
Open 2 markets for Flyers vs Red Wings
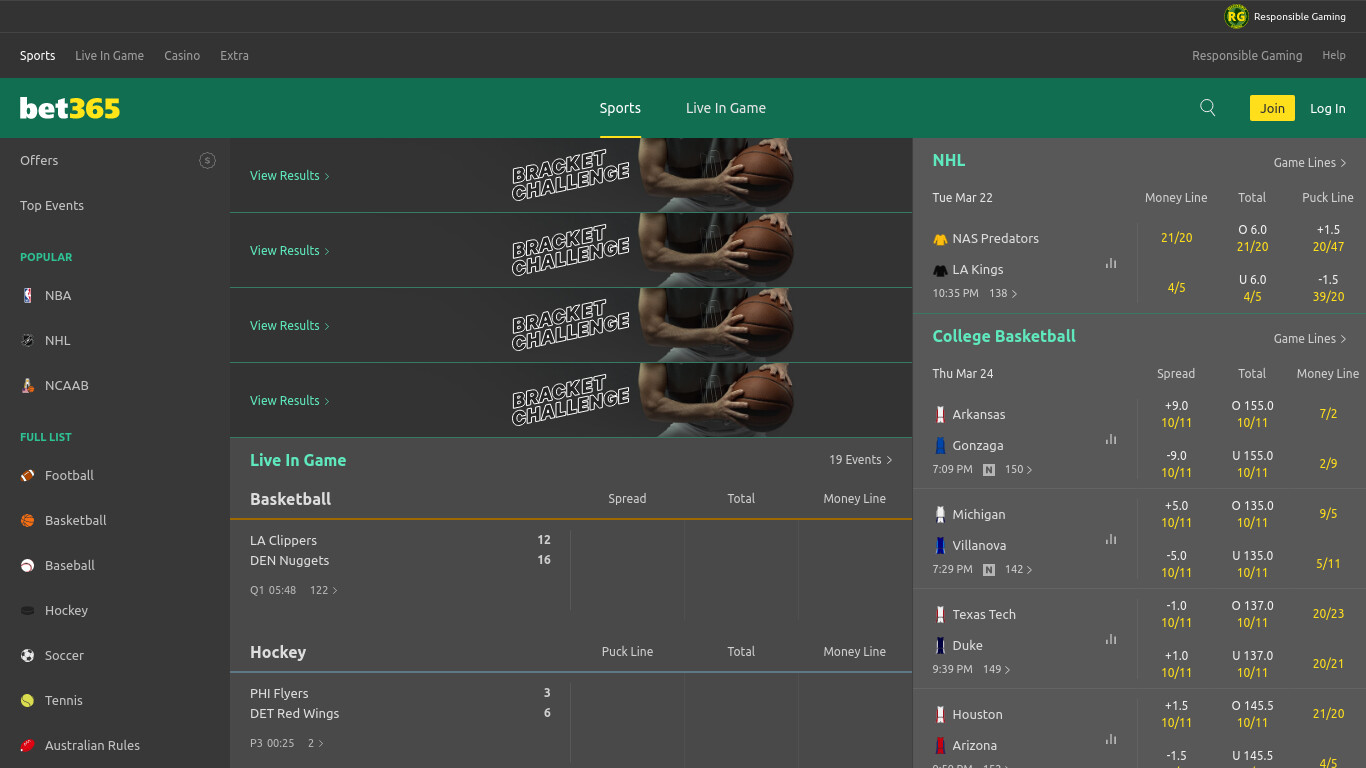316,743
